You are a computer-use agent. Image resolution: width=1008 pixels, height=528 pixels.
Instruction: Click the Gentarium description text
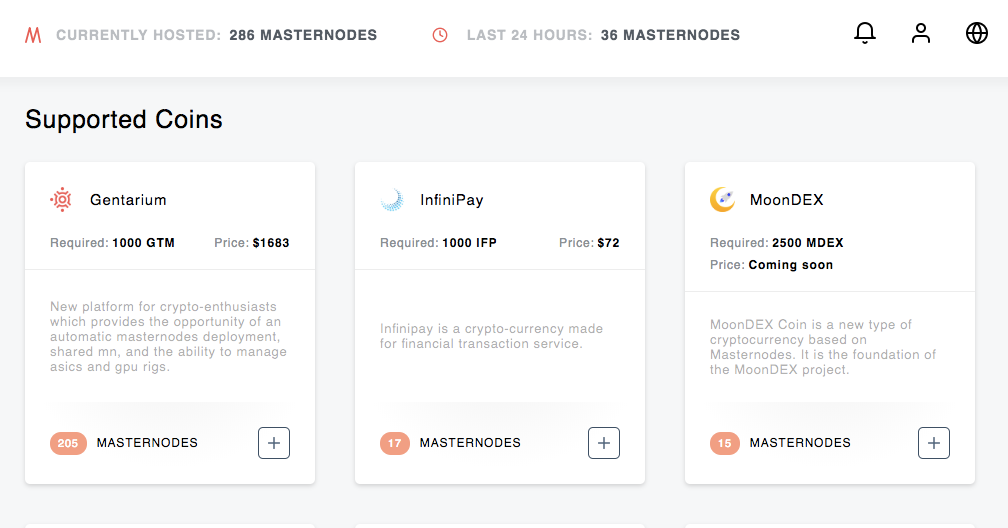pos(168,337)
